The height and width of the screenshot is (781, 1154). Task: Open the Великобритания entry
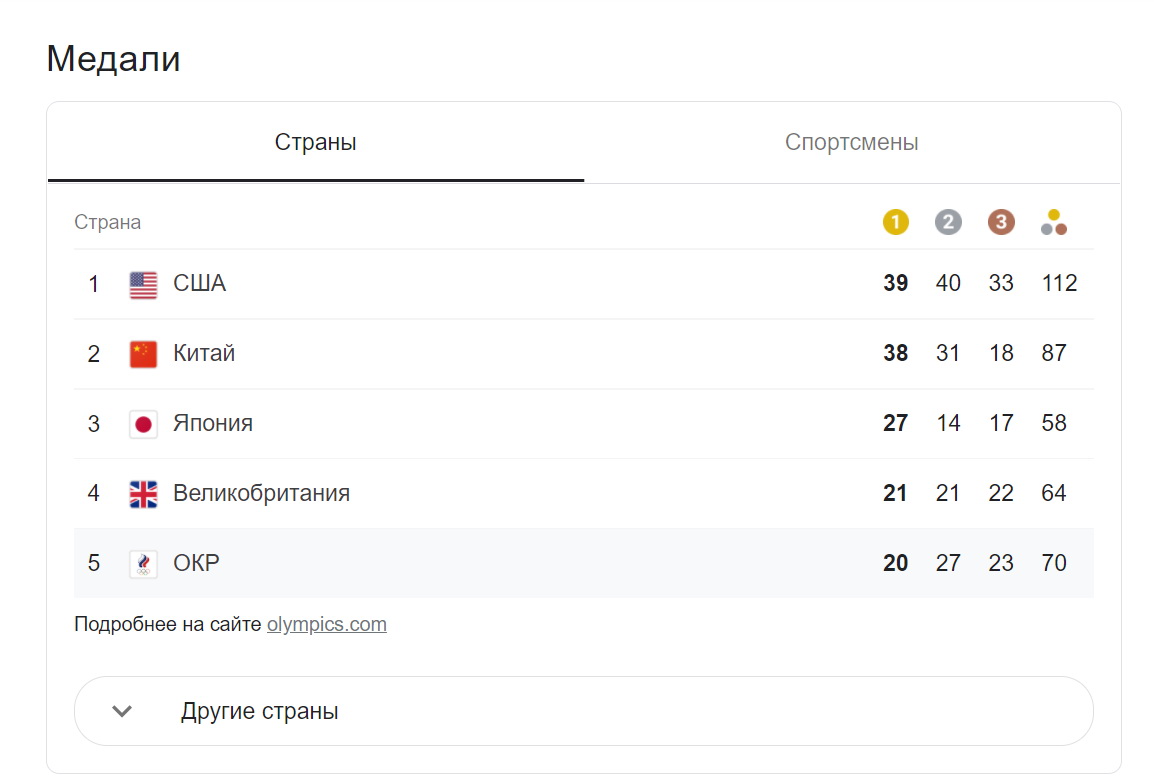584,494
